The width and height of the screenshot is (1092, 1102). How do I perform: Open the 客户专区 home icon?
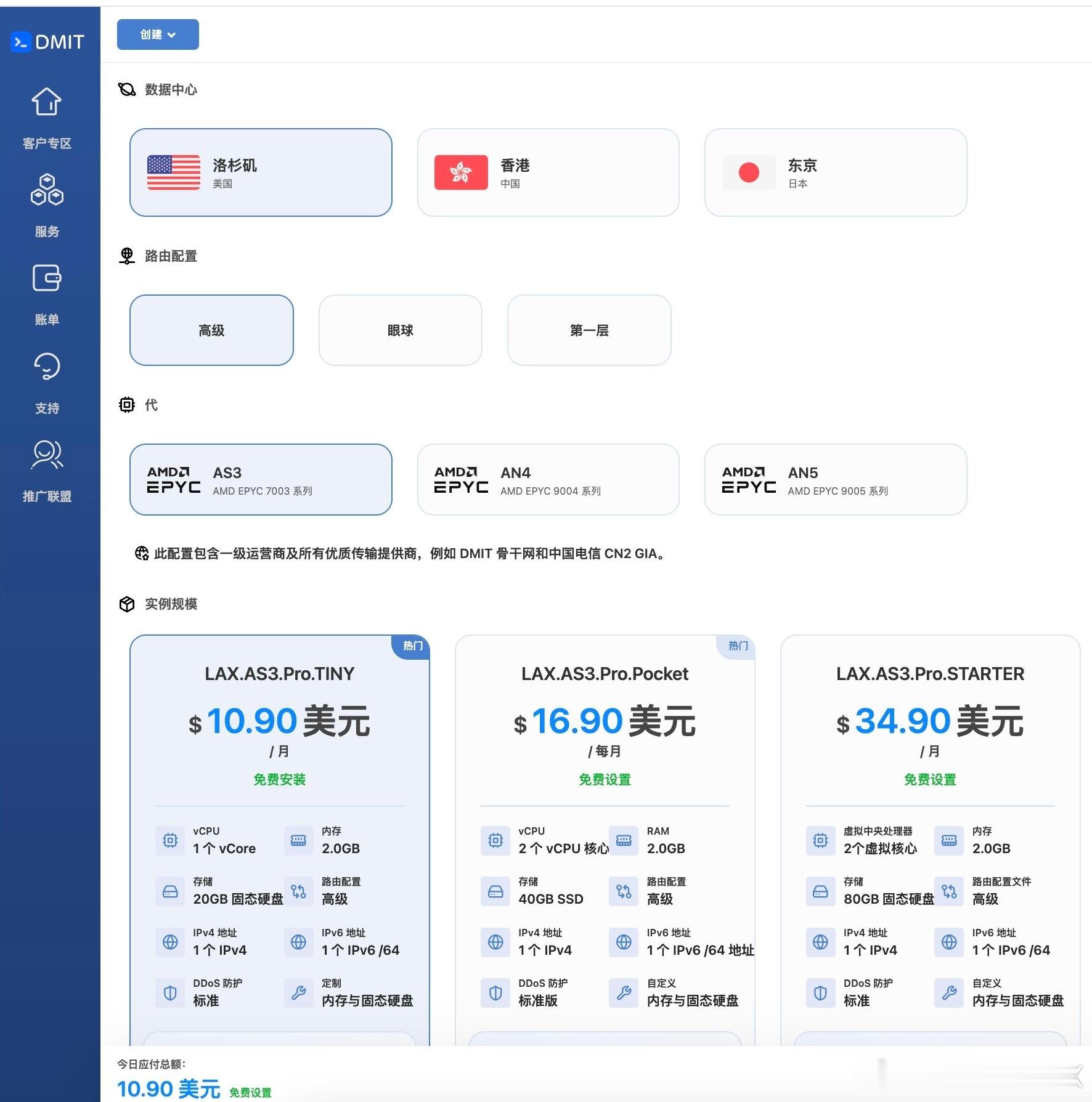tap(47, 102)
